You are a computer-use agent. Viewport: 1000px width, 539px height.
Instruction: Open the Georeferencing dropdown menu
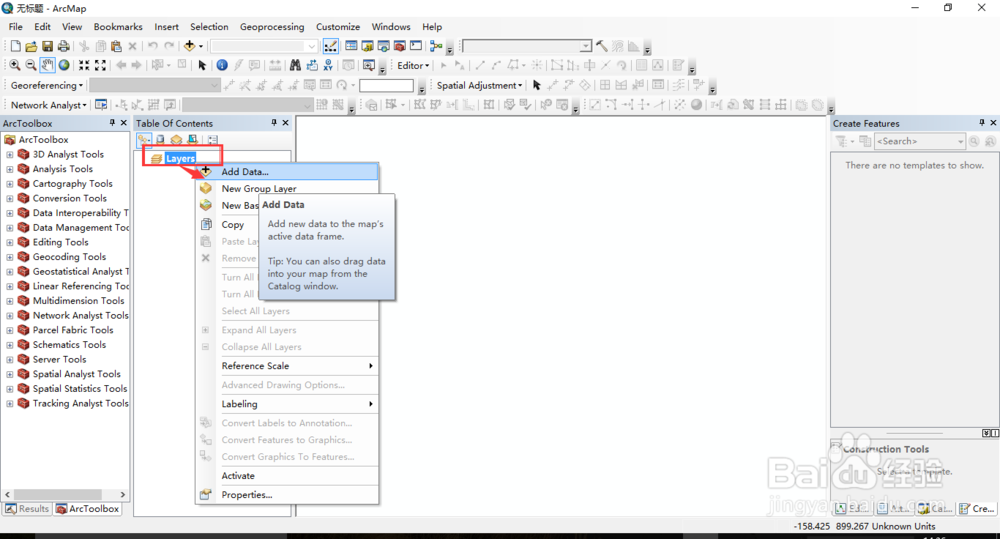(x=47, y=85)
